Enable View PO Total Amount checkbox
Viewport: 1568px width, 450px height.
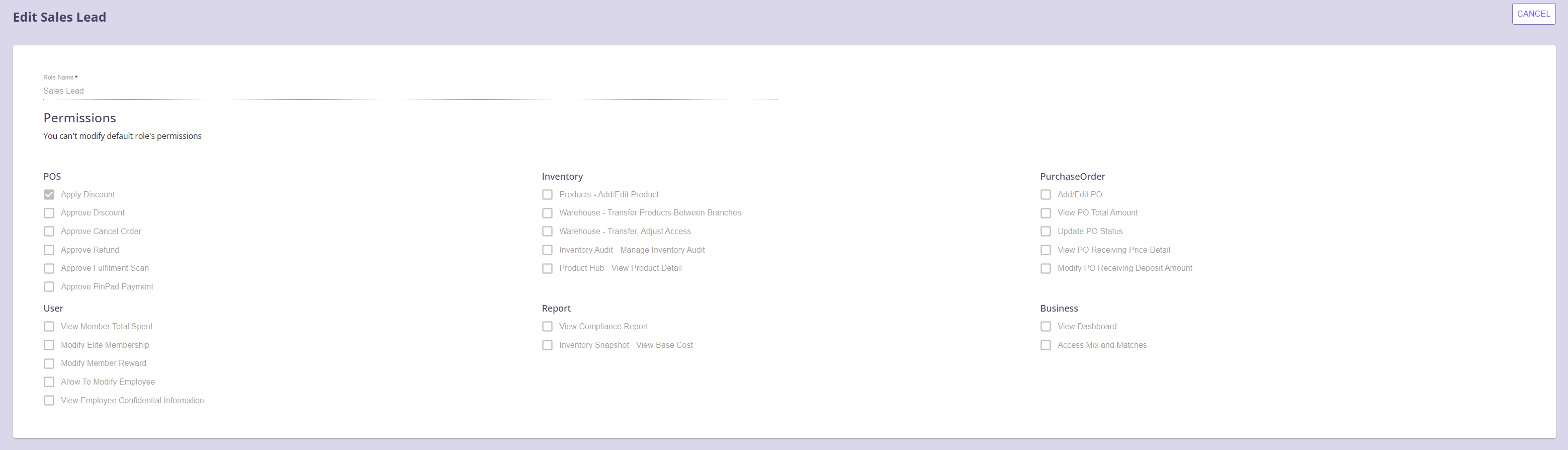1046,213
